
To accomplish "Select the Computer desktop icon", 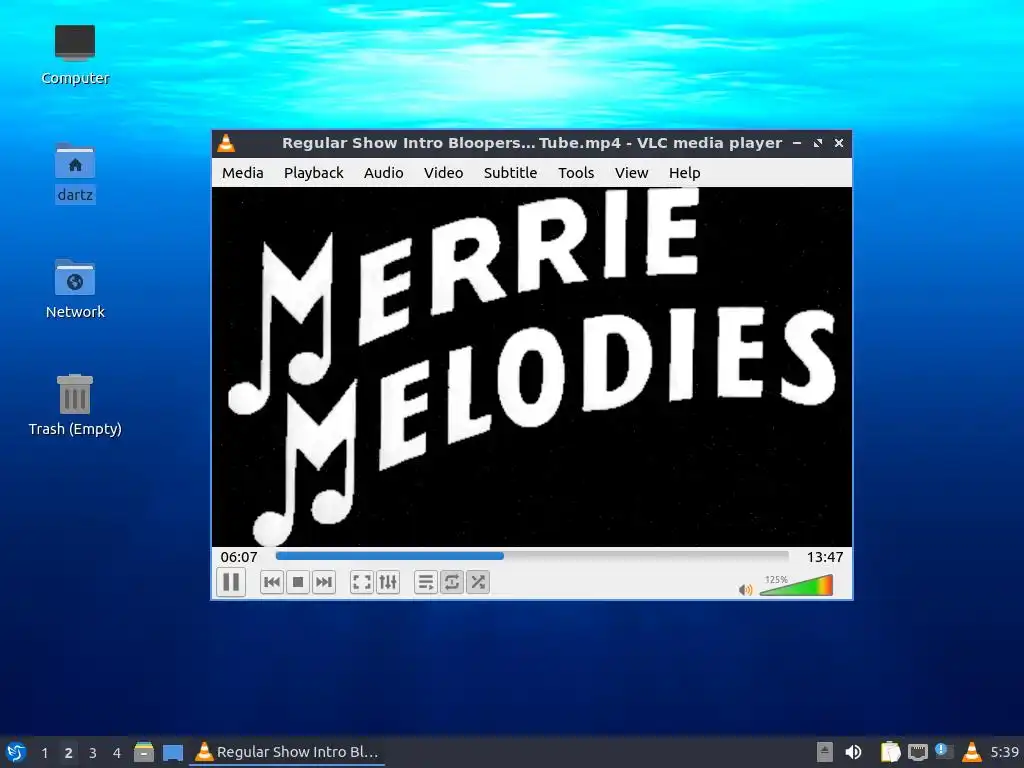I will (x=75, y=56).
